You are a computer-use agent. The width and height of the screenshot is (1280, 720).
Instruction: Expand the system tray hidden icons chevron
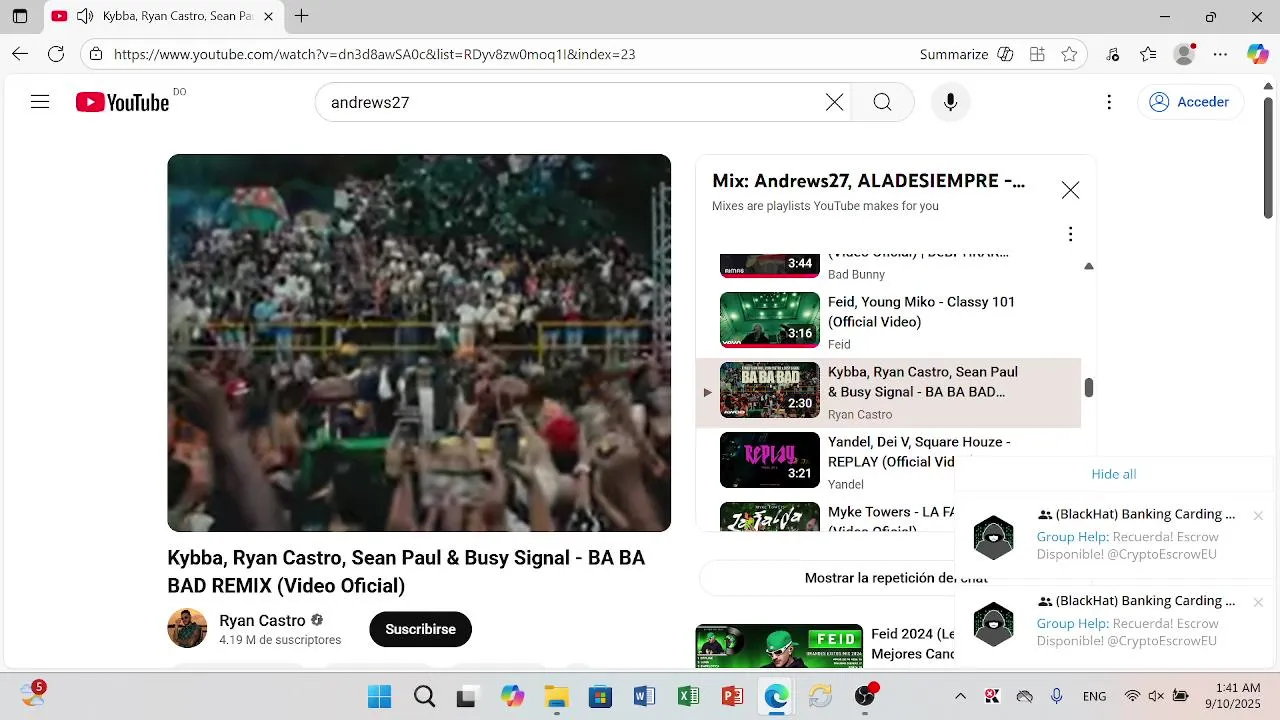[960, 696]
